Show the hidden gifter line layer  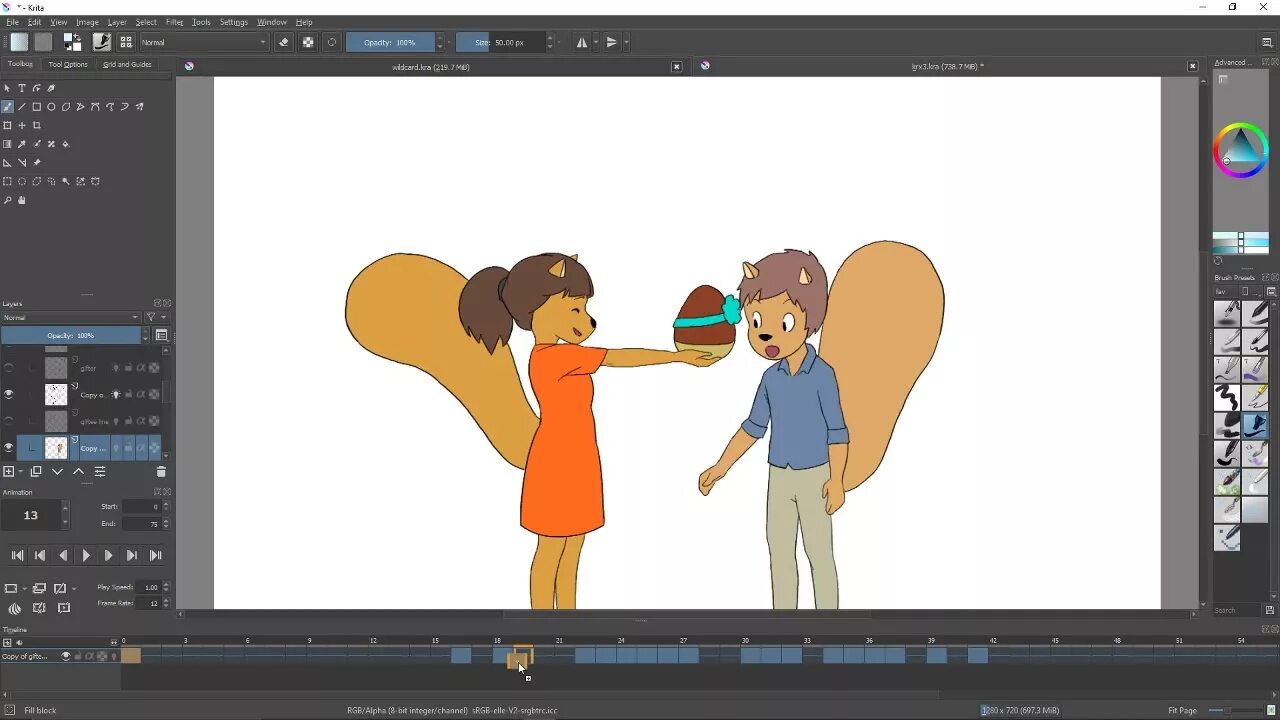9,421
